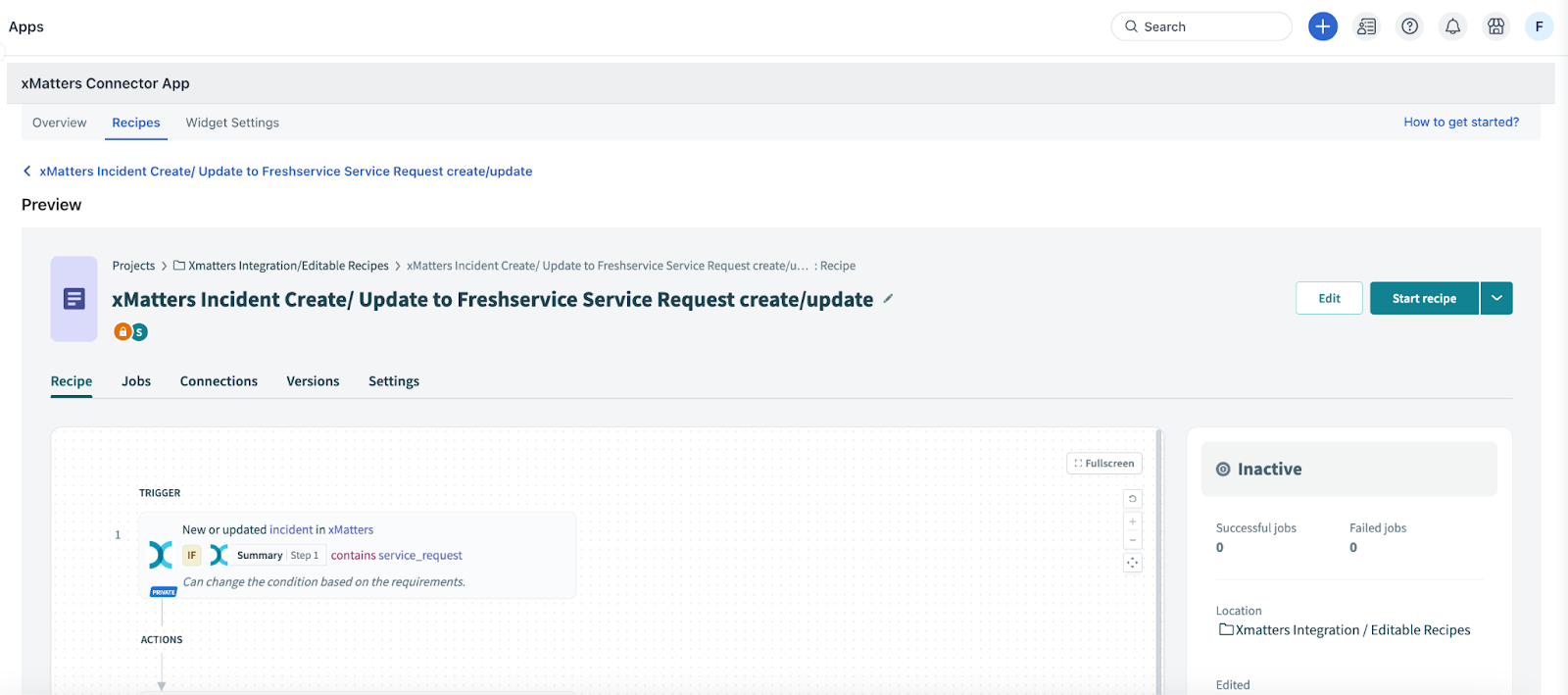Viewport: 1568px width, 695px height.
Task: Open the notifications bell icon
Action: point(1452,26)
